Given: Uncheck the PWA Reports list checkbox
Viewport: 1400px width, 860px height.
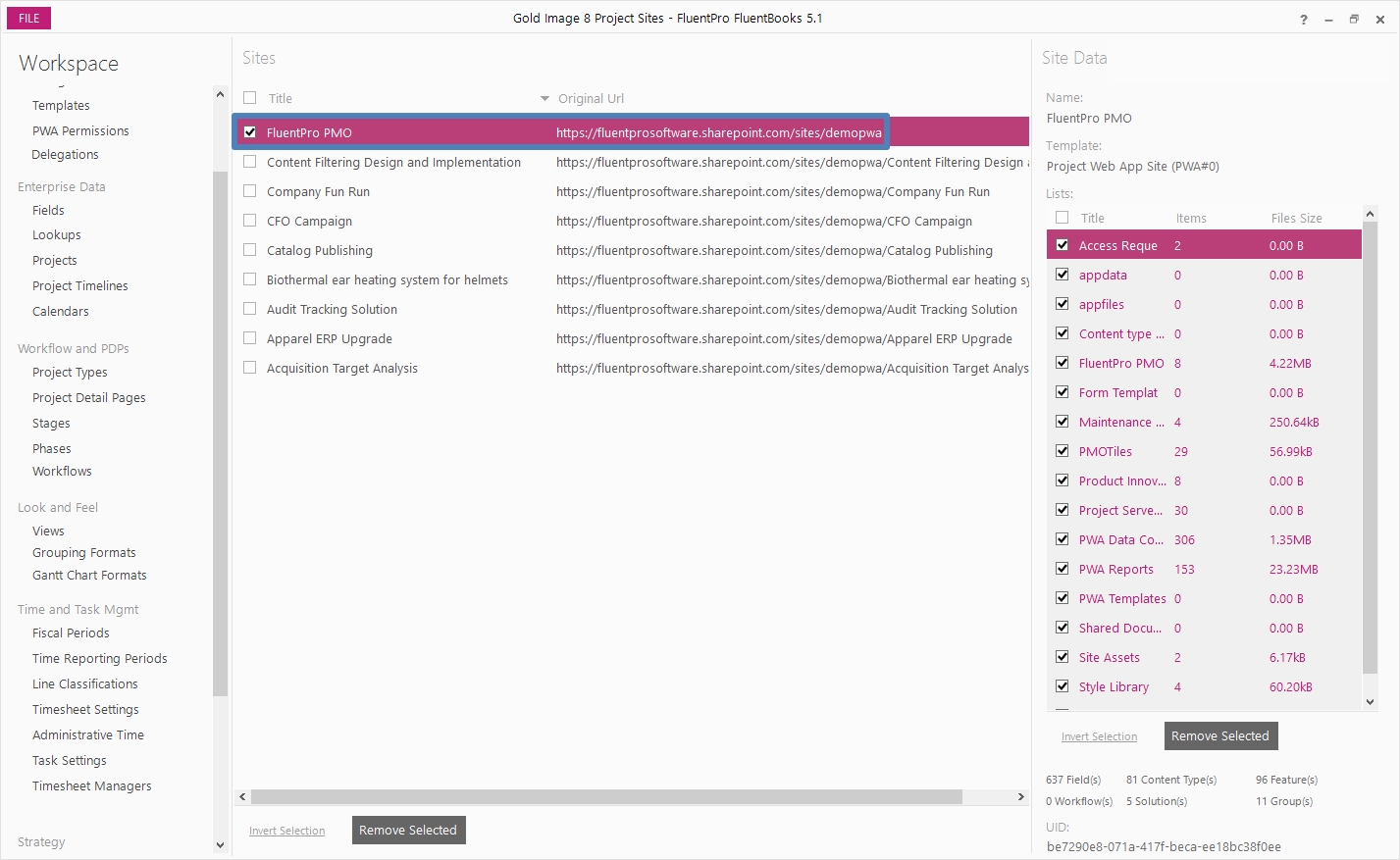Looking at the screenshot, I should coord(1063,569).
